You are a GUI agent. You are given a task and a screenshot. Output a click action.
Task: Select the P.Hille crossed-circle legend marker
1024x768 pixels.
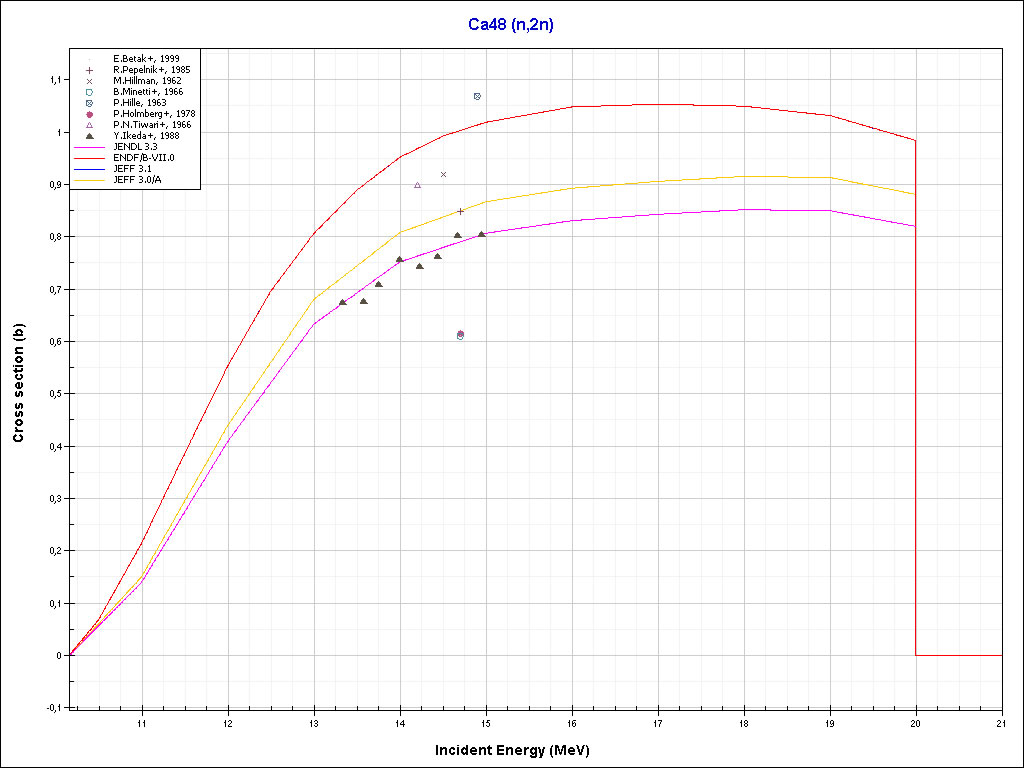pos(89,103)
